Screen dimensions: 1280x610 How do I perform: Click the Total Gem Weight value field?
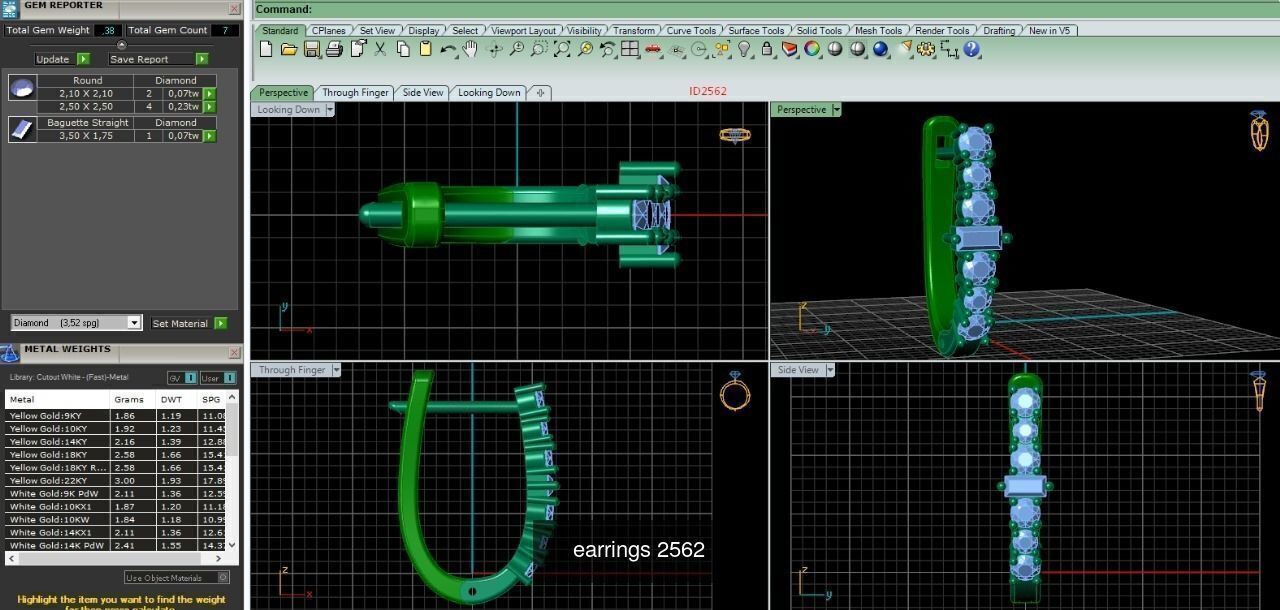108,30
